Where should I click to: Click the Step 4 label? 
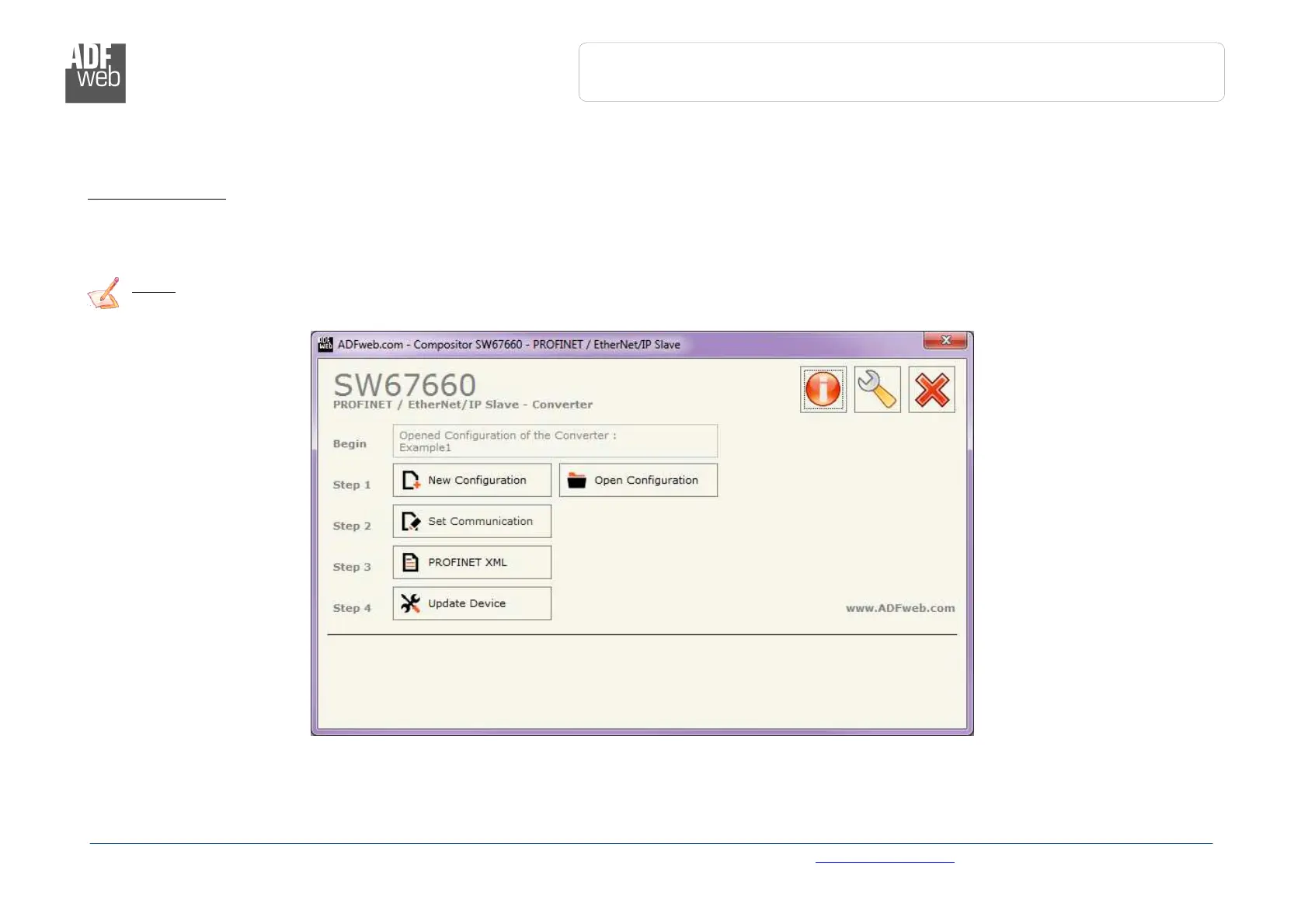(x=352, y=608)
